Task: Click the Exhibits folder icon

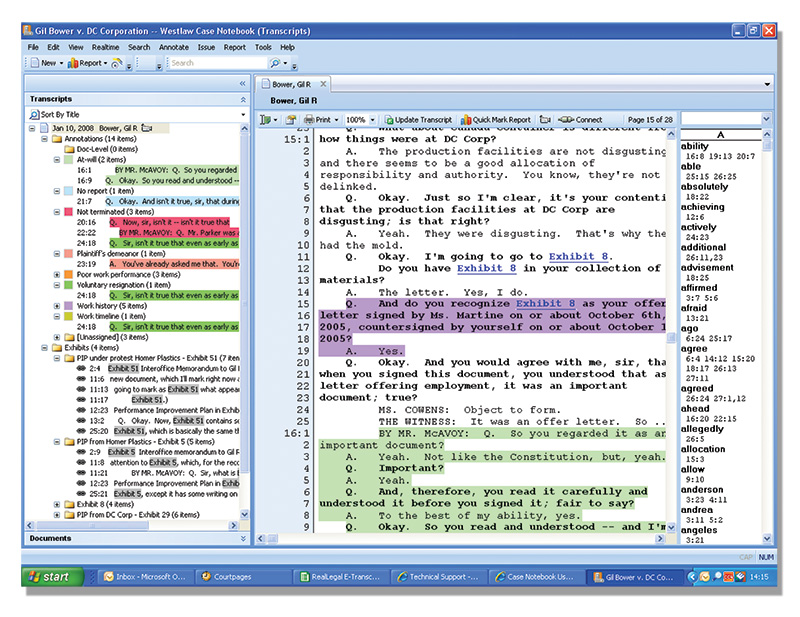Action: click(57, 348)
